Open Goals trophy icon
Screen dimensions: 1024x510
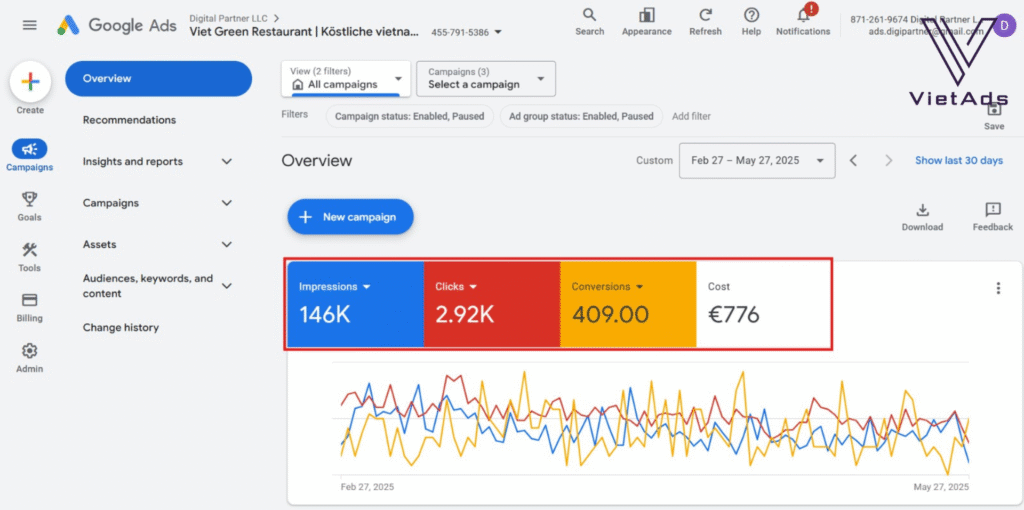click(29, 199)
